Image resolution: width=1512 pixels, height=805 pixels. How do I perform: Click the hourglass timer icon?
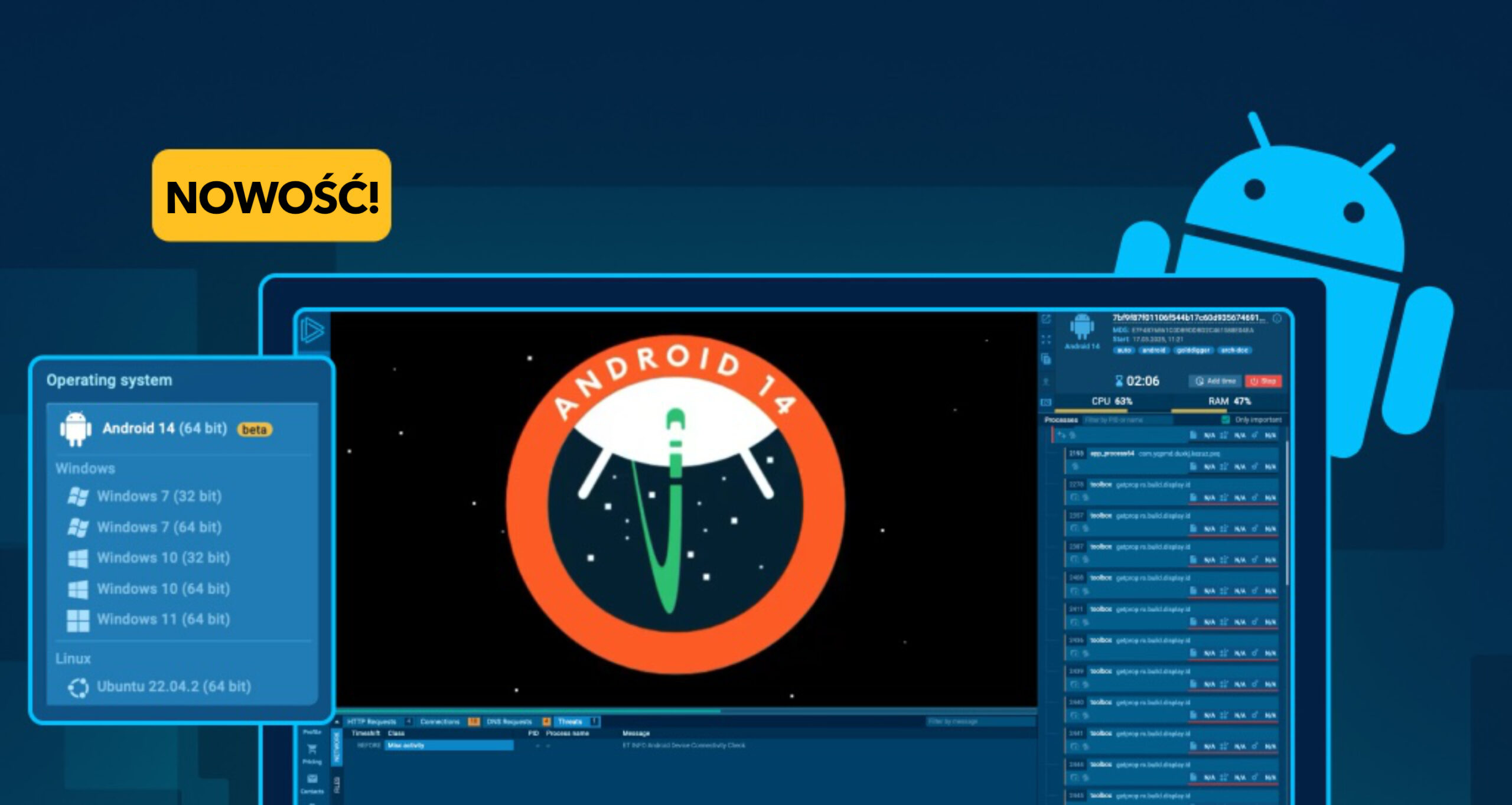1119,381
